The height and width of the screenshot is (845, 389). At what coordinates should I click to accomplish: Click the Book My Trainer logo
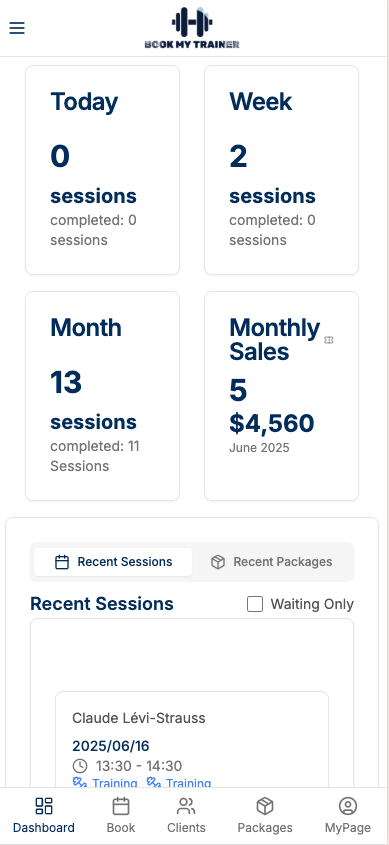coord(192,28)
